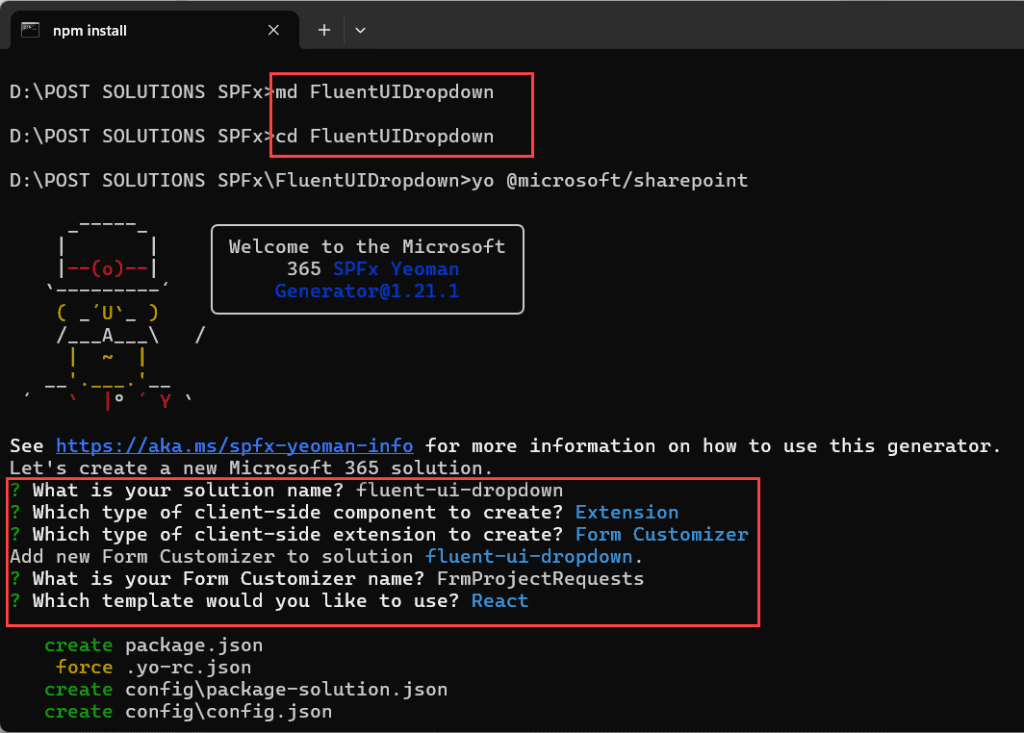
Task: Click blue 'fluent-ui-dropdown' in Add new line
Action: click(x=528, y=557)
